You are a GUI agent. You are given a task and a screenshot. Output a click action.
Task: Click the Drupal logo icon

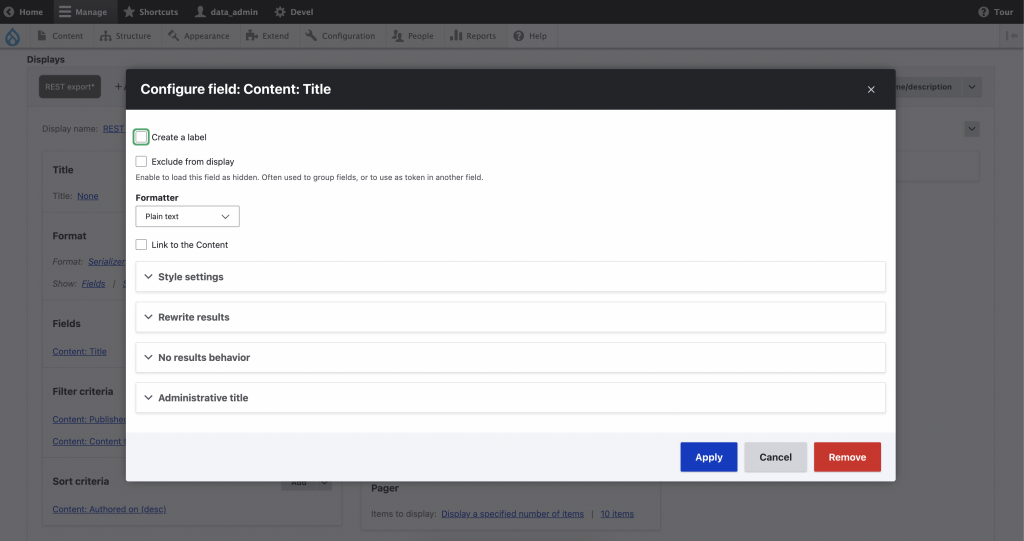(x=12, y=37)
